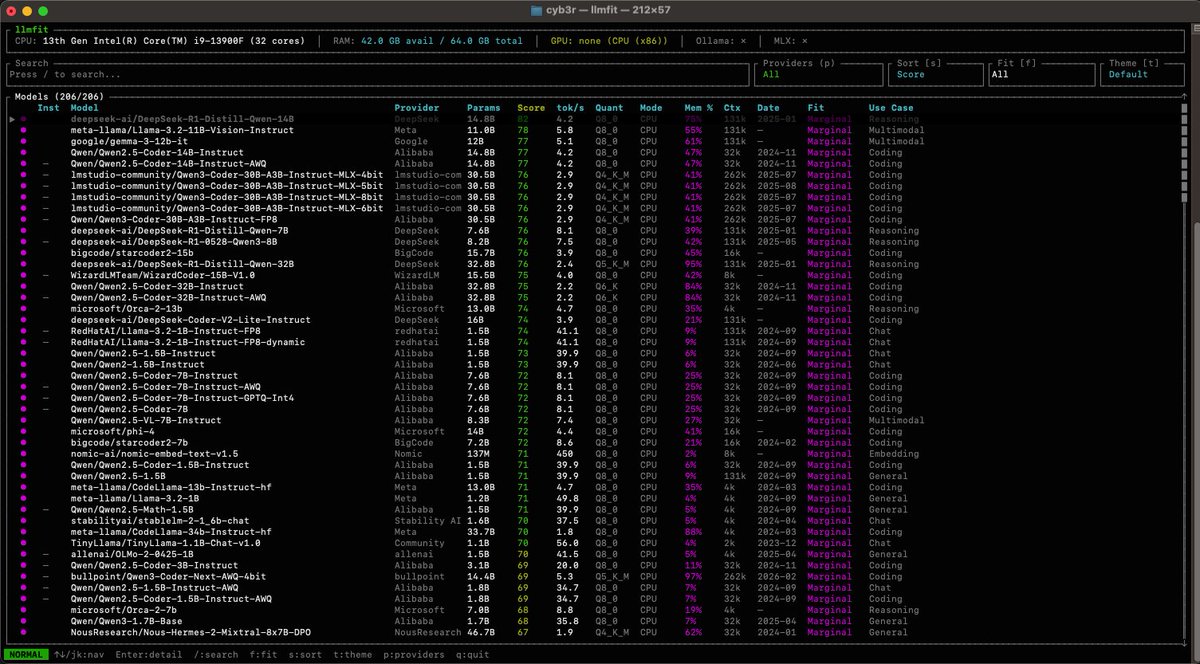Click the Inst dash for allenai/OLMo-2-0425-1B

point(46,554)
